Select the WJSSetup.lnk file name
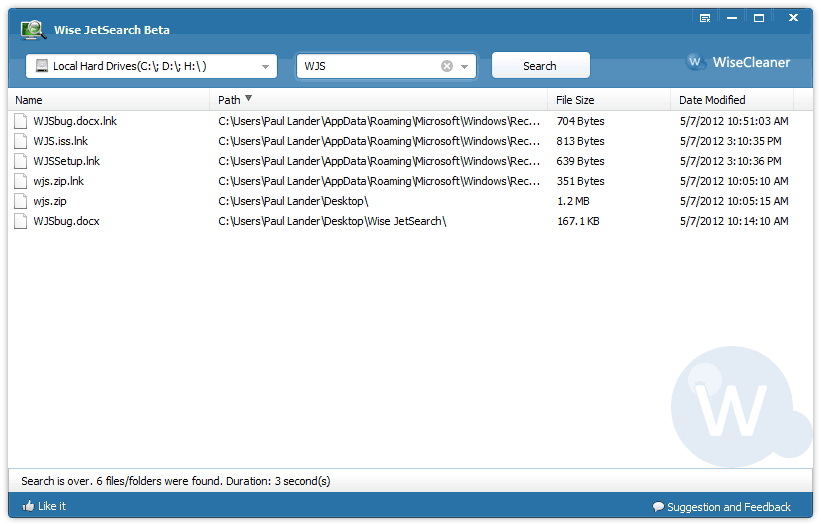 coord(66,161)
